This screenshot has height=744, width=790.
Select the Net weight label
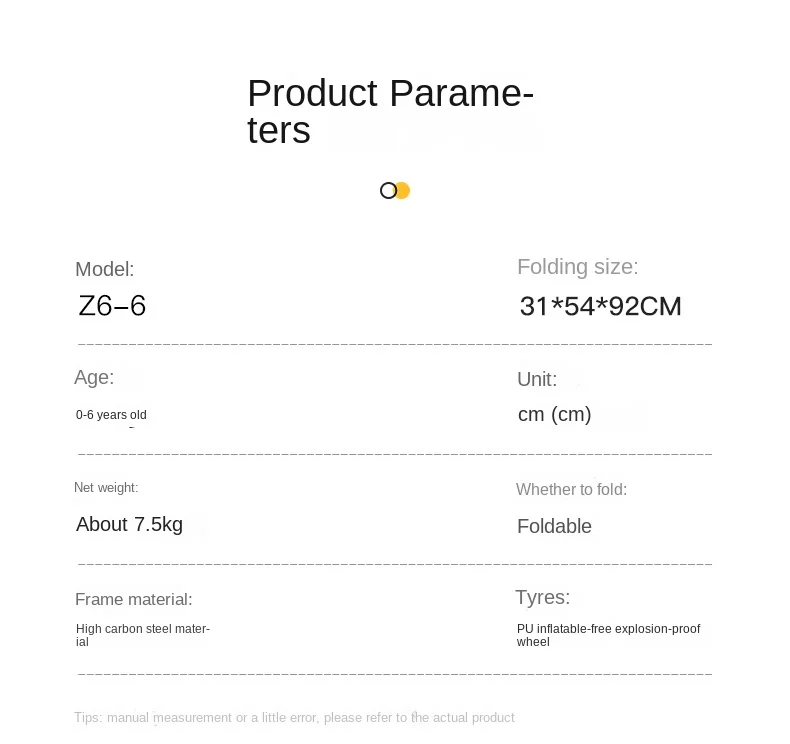pyautogui.click(x=106, y=488)
